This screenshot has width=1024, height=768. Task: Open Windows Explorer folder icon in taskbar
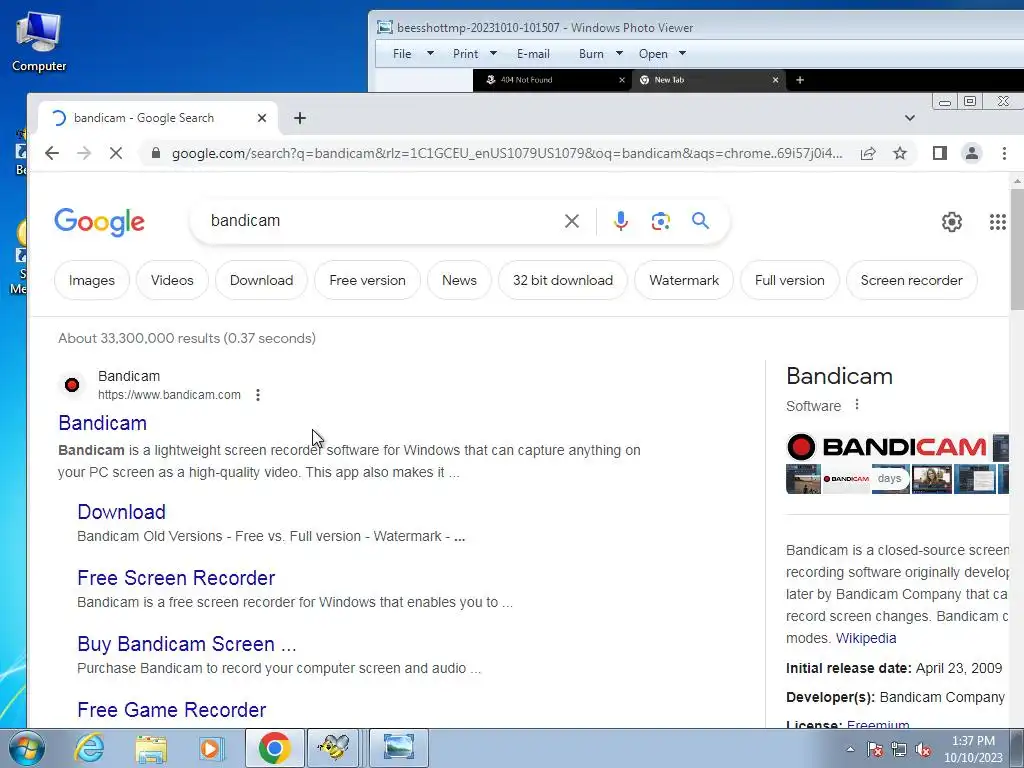(151, 748)
